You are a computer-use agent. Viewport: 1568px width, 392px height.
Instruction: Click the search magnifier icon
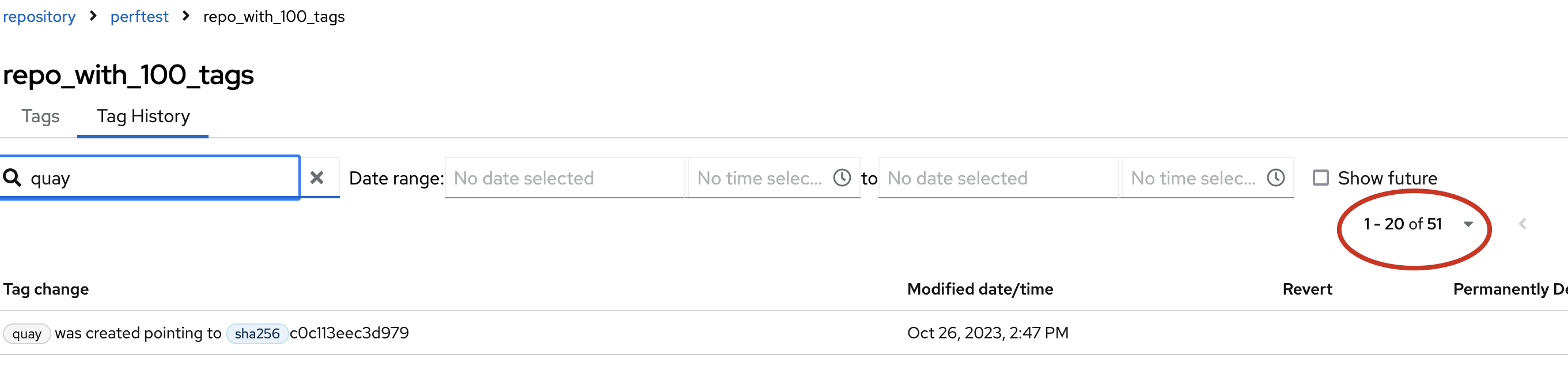(13, 178)
